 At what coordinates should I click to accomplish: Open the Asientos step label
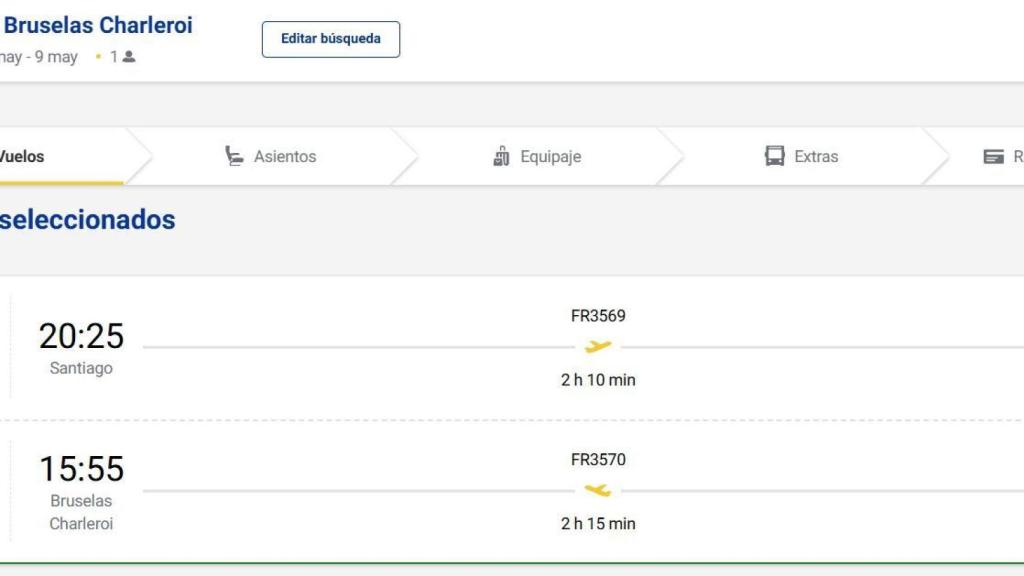tap(284, 156)
